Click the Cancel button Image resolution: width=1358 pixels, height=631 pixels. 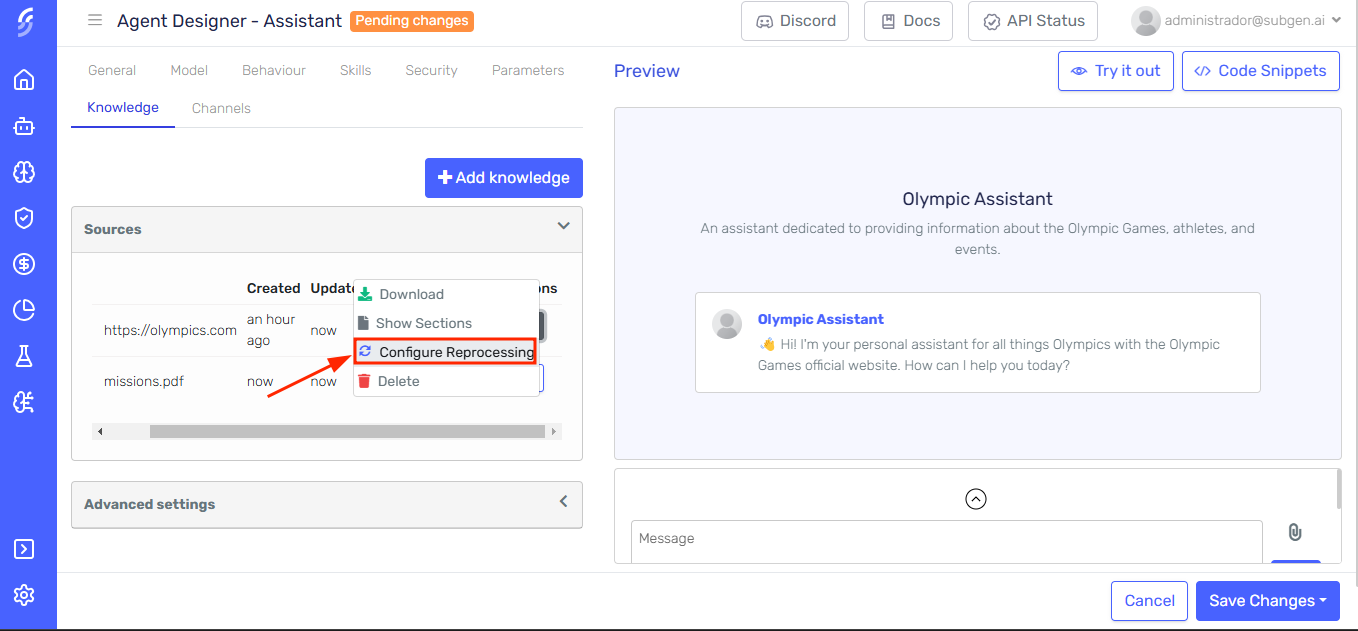[x=1149, y=601]
